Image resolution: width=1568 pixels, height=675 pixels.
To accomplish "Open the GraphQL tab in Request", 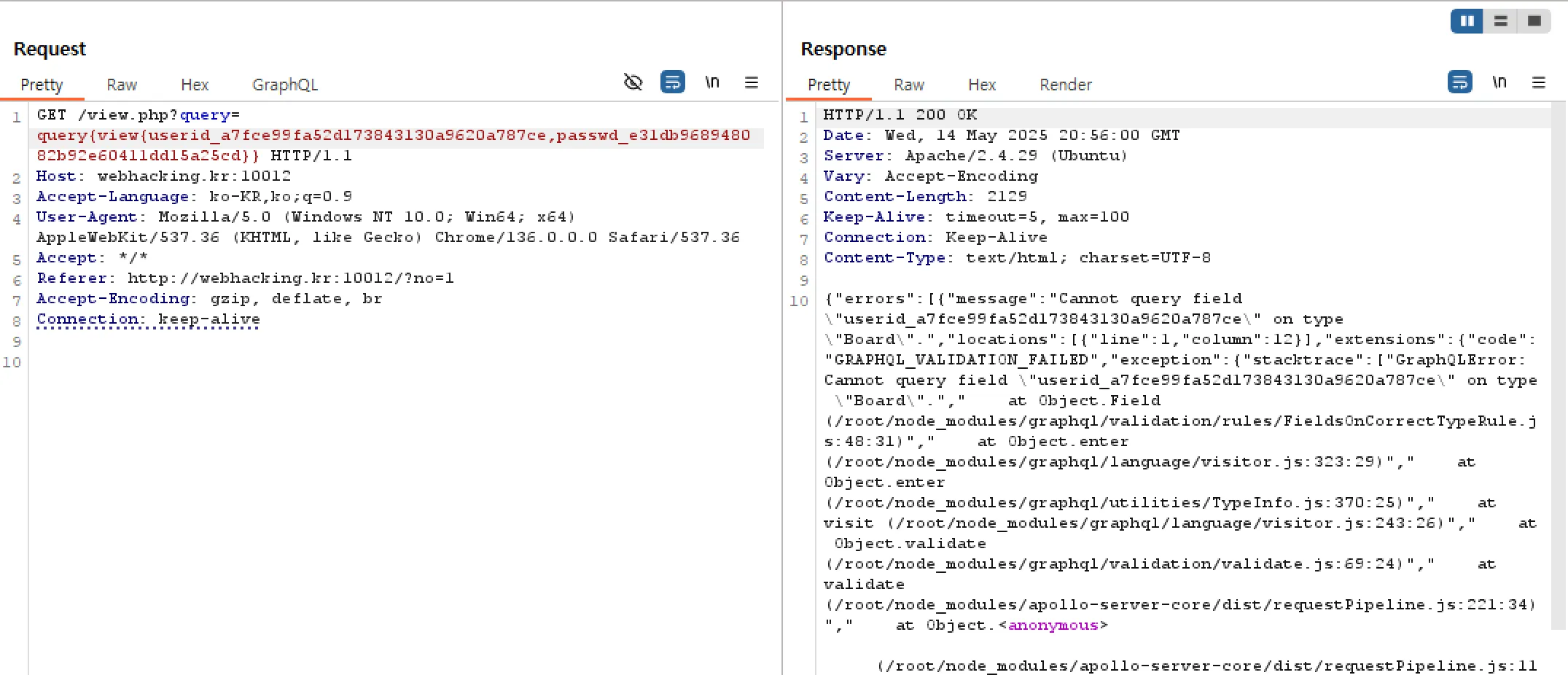I will coord(285,85).
